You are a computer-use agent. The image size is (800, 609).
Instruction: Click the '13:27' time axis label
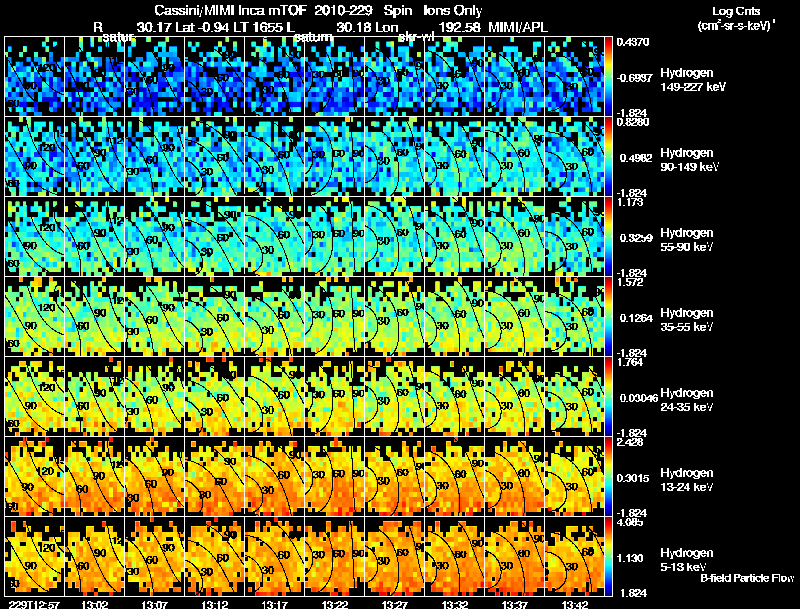pos(395,605)
